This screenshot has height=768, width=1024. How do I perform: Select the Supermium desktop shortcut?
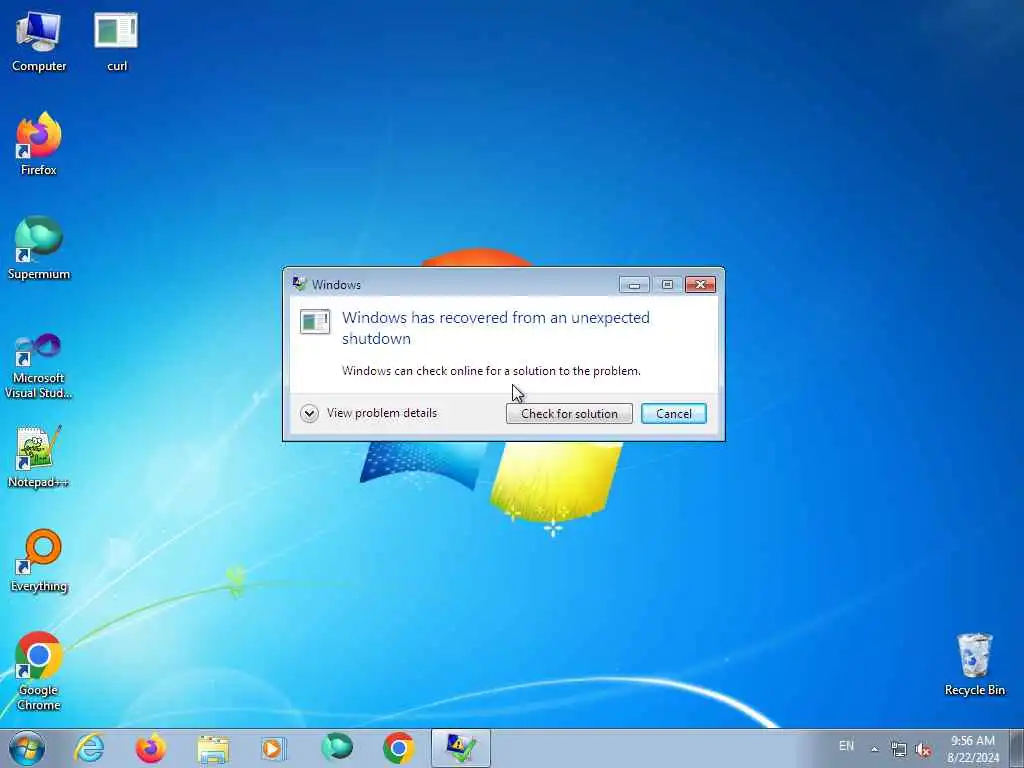pyautogui.click(x=39, y=248)
